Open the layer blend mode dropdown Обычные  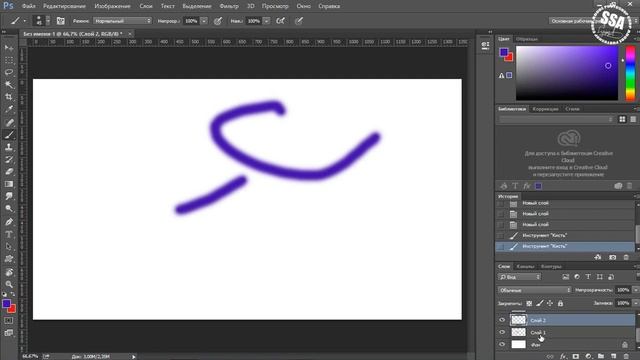(x=534, y=290)
